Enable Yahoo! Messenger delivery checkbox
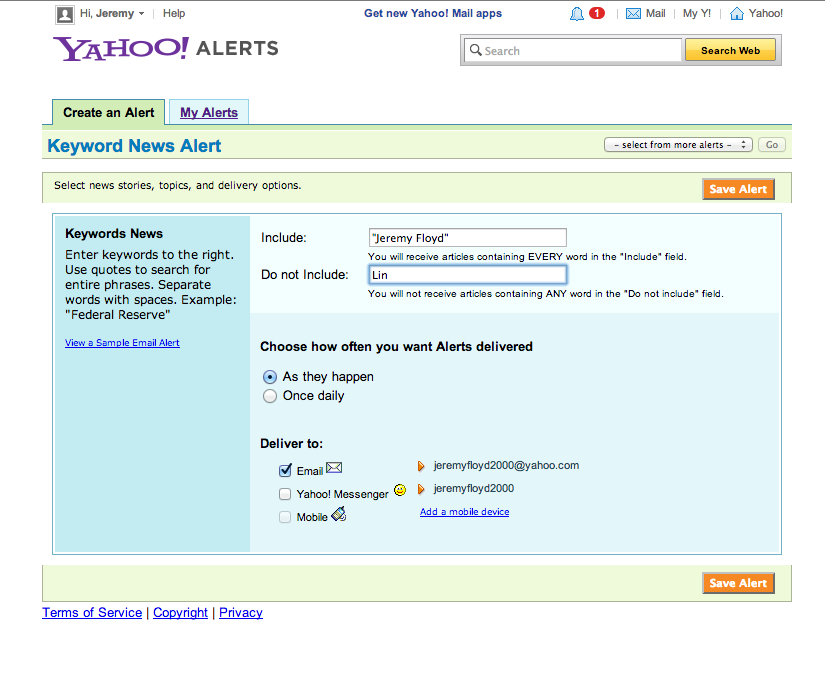 point(285,493)
